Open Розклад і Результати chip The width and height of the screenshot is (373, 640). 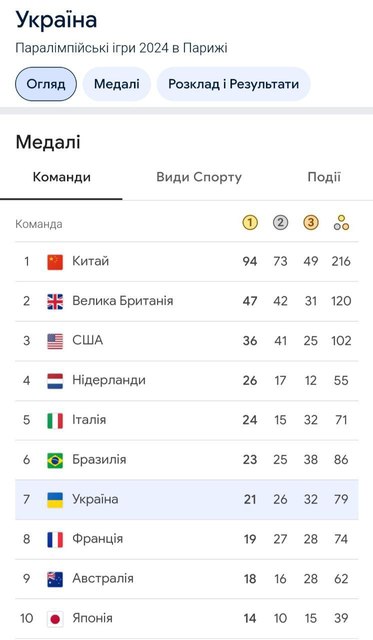tap(233, 84)
